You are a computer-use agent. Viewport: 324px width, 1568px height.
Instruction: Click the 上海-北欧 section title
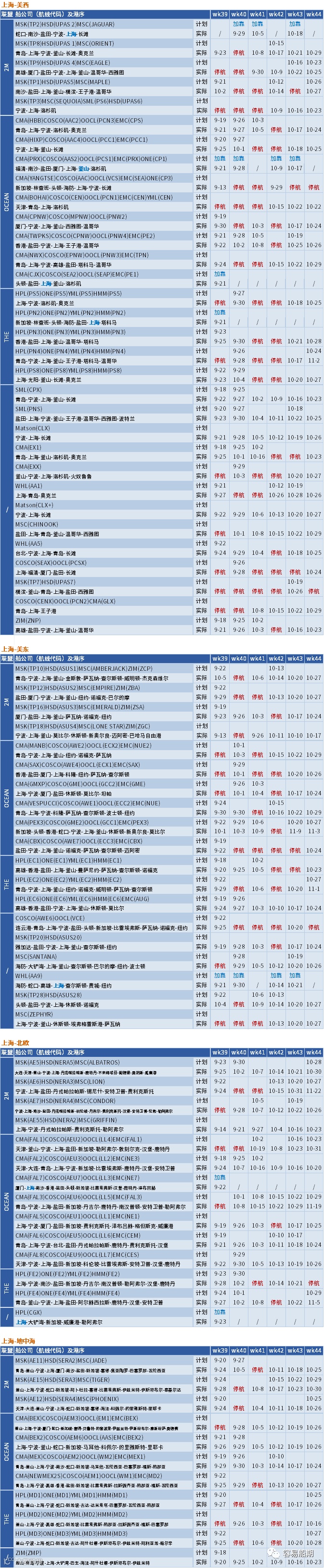(x=14, y=1043)
